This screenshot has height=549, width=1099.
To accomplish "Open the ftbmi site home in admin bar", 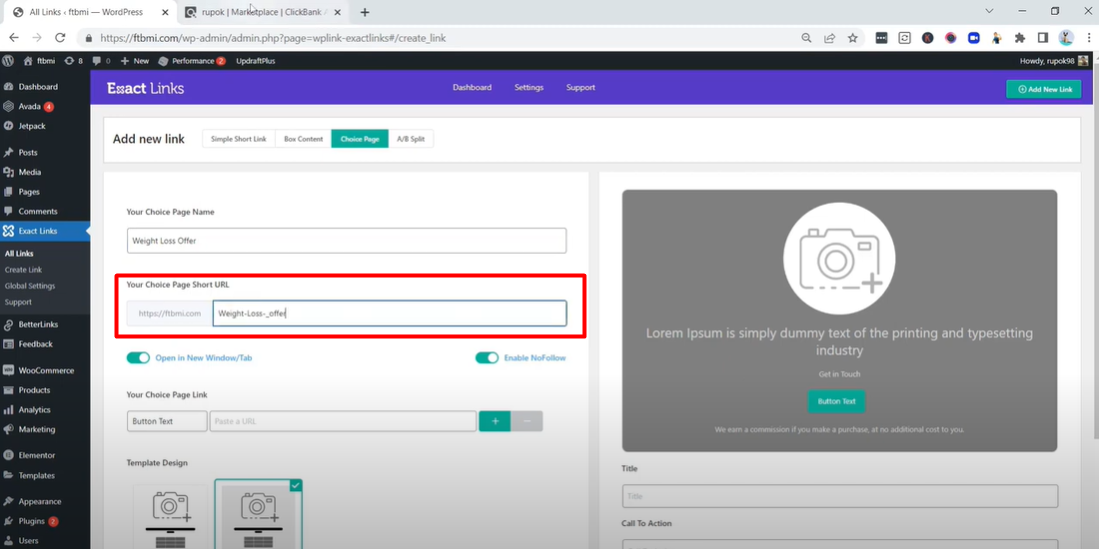I will tap(39, 61).
